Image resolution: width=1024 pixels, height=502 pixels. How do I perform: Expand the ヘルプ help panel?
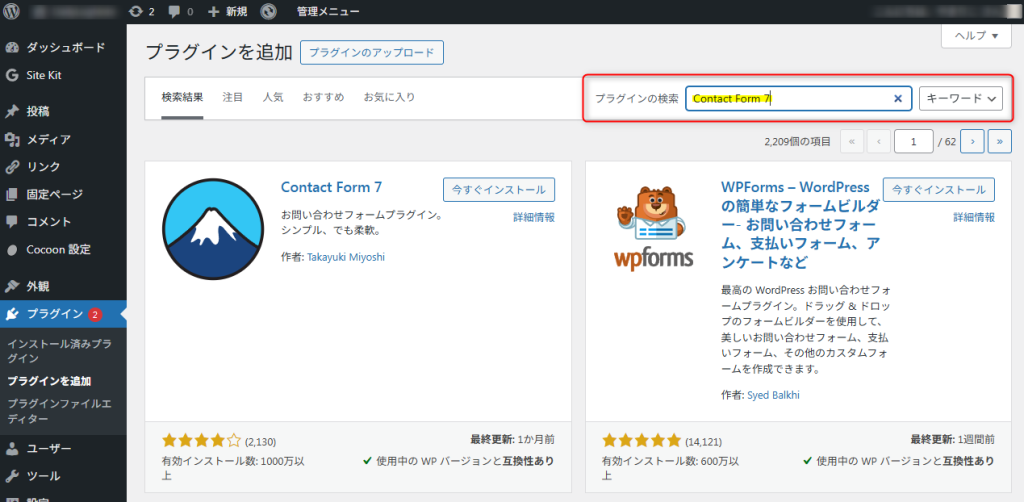(x=976, y=35)
